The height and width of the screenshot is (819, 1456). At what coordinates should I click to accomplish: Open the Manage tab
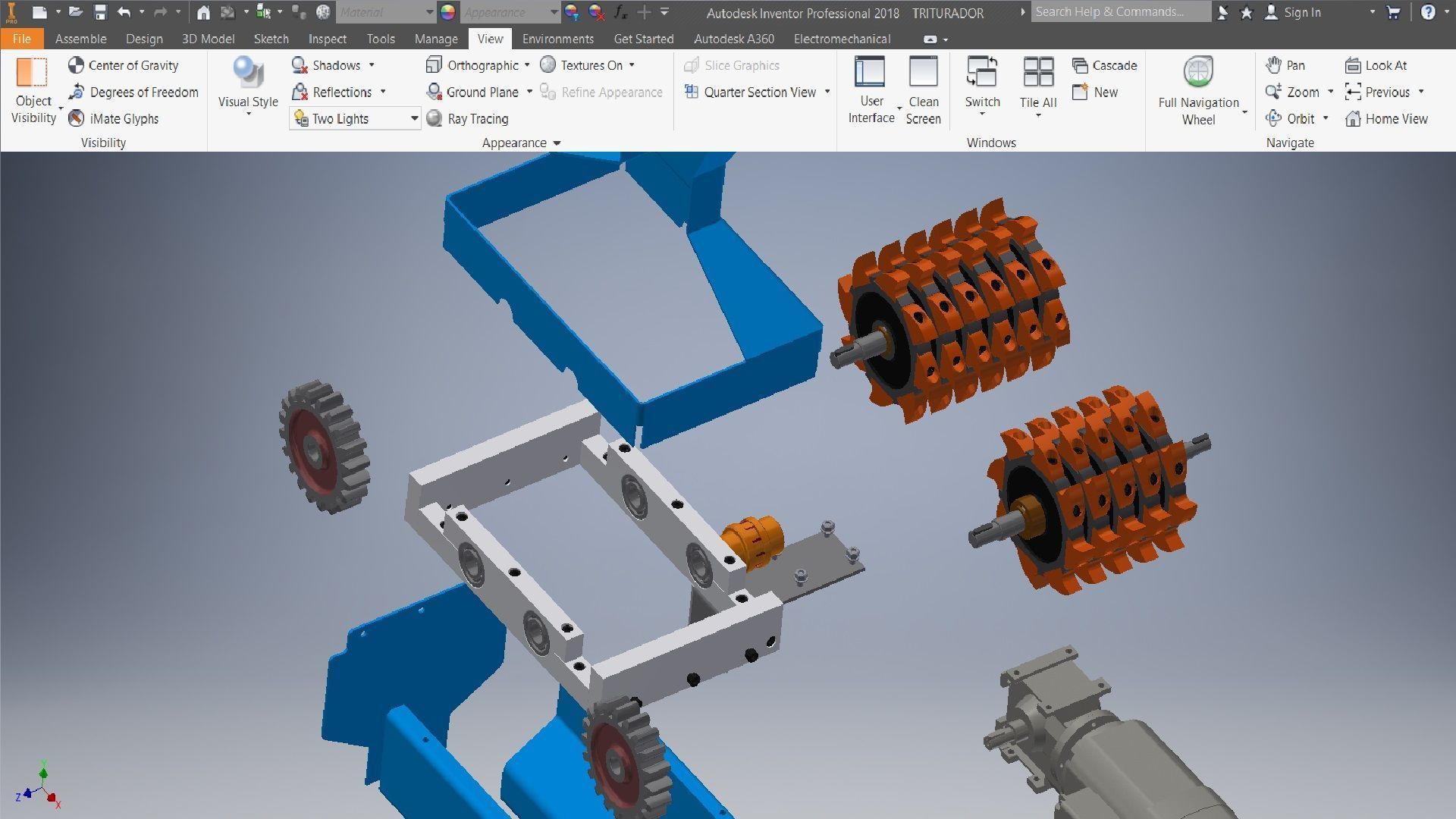[436, 39]
